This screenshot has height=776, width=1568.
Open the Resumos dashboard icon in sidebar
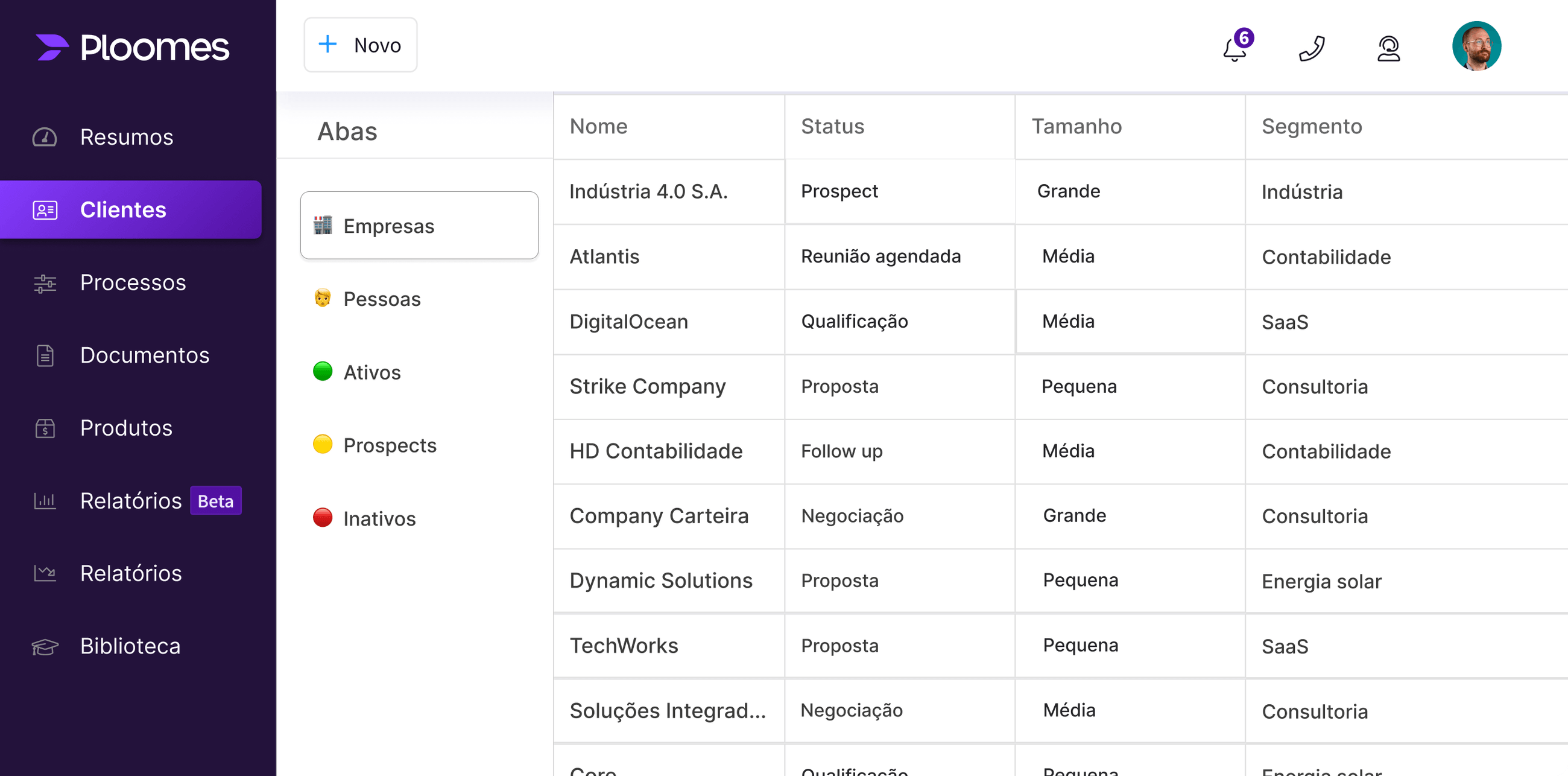pos(45,137)
